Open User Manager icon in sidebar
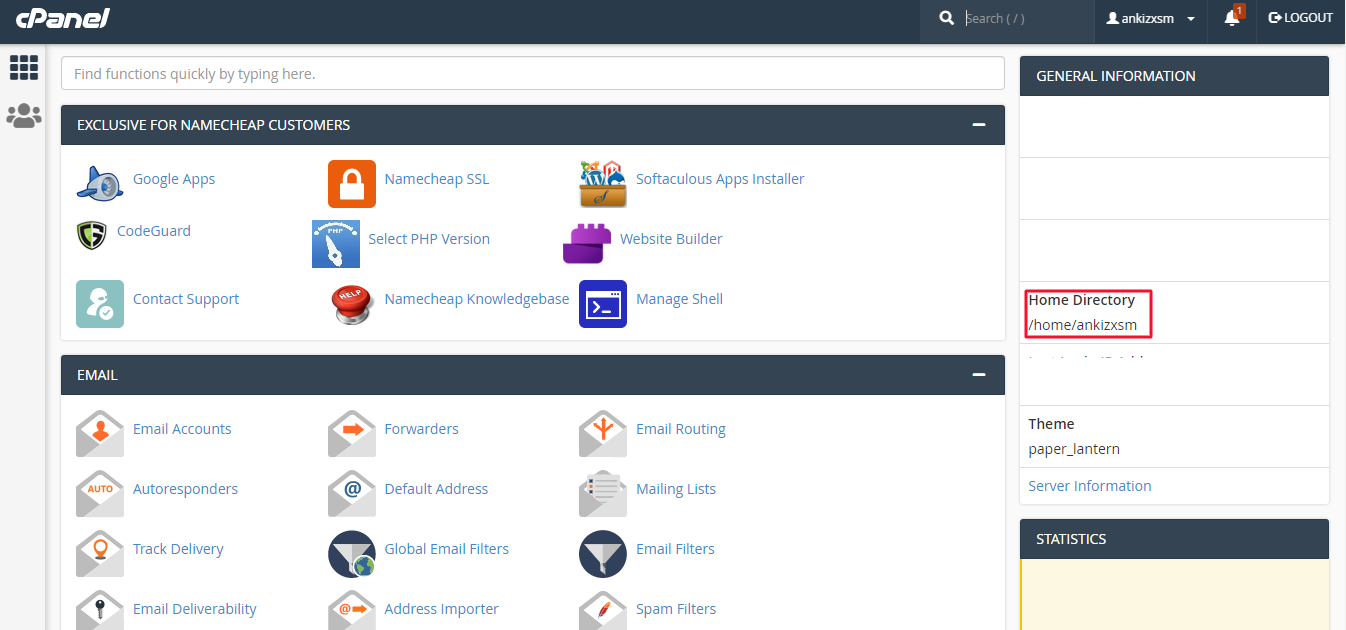This screenshot has width=1346, height=630. pyautogui.click(x=24, y=116)
